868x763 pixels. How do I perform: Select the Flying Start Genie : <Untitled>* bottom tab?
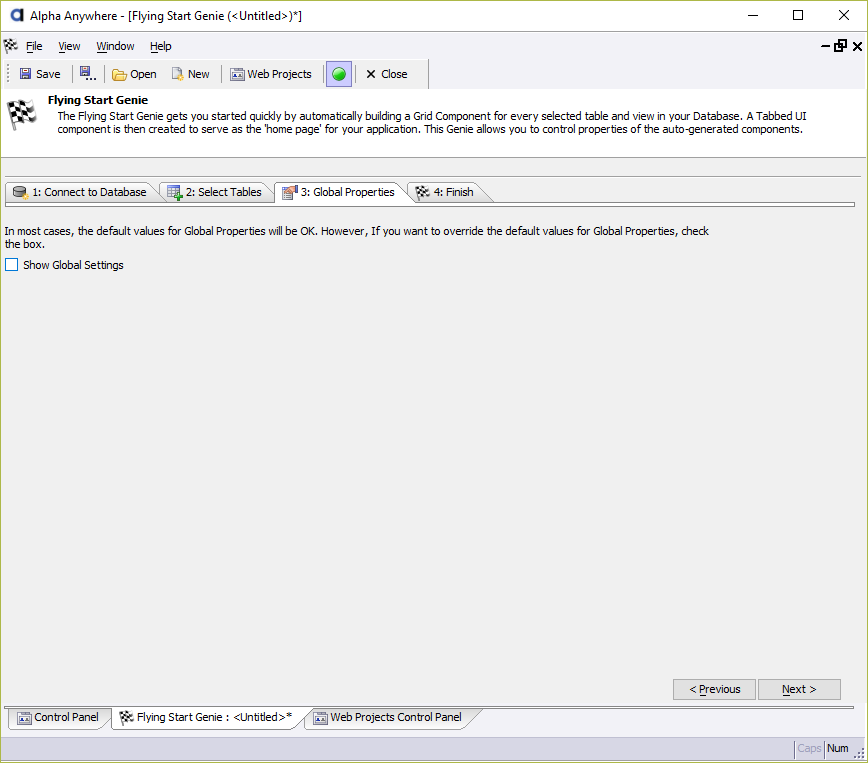(206, 718)
